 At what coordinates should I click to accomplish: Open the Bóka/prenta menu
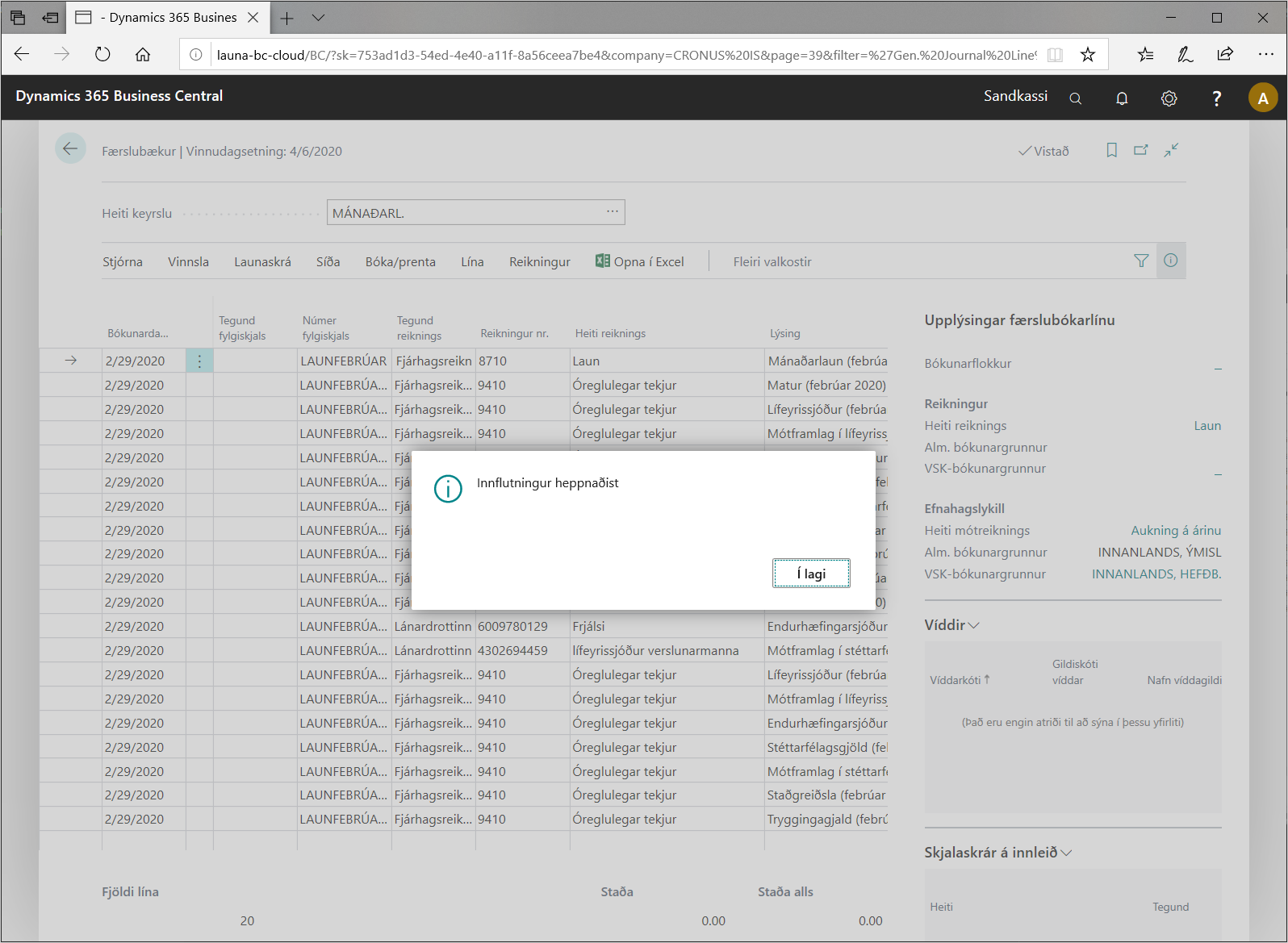400,262
